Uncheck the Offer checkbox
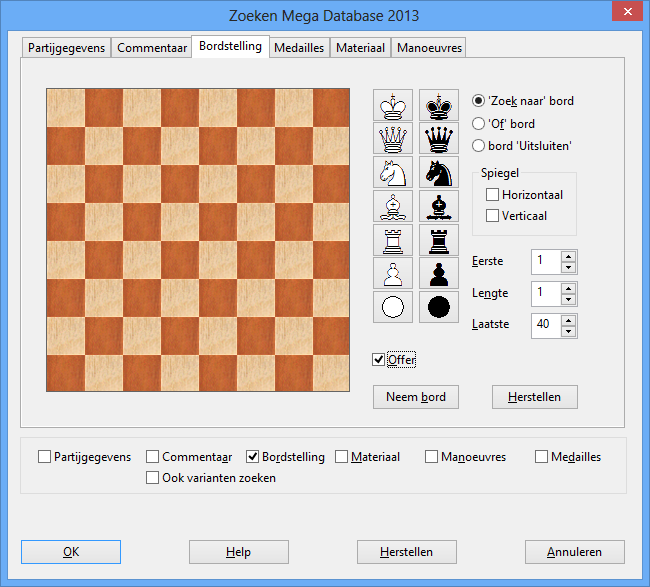The width and height of the screenshot is (650, 587). pyautogui.click(x=378, y=359)
